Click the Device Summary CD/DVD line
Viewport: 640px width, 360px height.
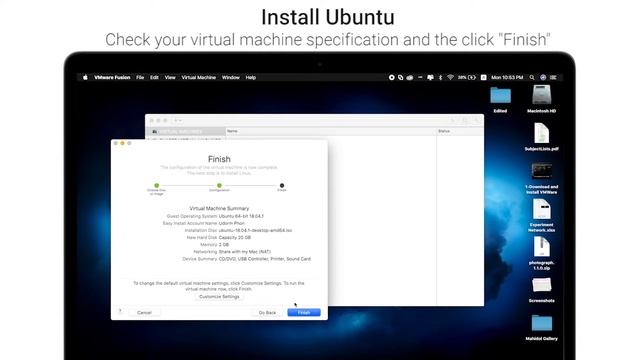click(x=264, y=259)
